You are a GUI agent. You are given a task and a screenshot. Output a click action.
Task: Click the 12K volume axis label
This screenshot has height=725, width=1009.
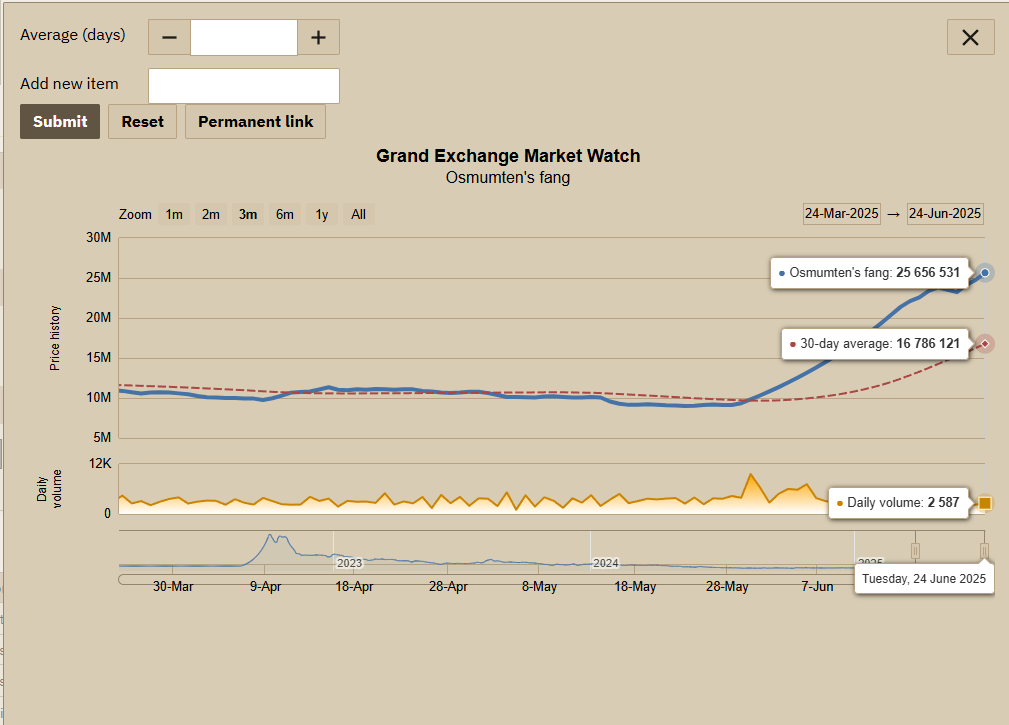pyautogui.click(x=100, y=464)
